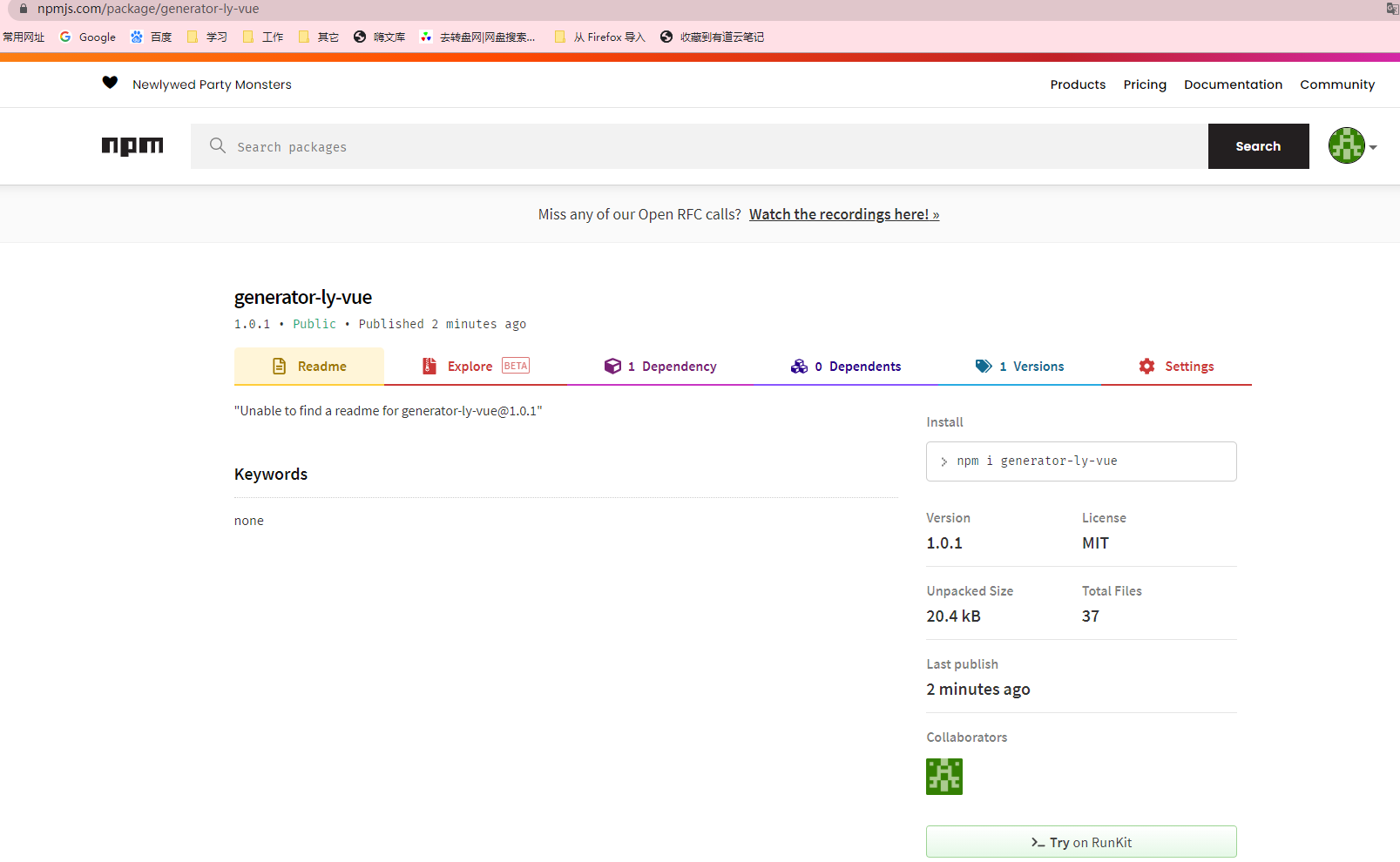Image resolution: width=1400 pixels, height=862 pixels.
Task: Switch to the Explore tab
Action: (x=476, y=367)
